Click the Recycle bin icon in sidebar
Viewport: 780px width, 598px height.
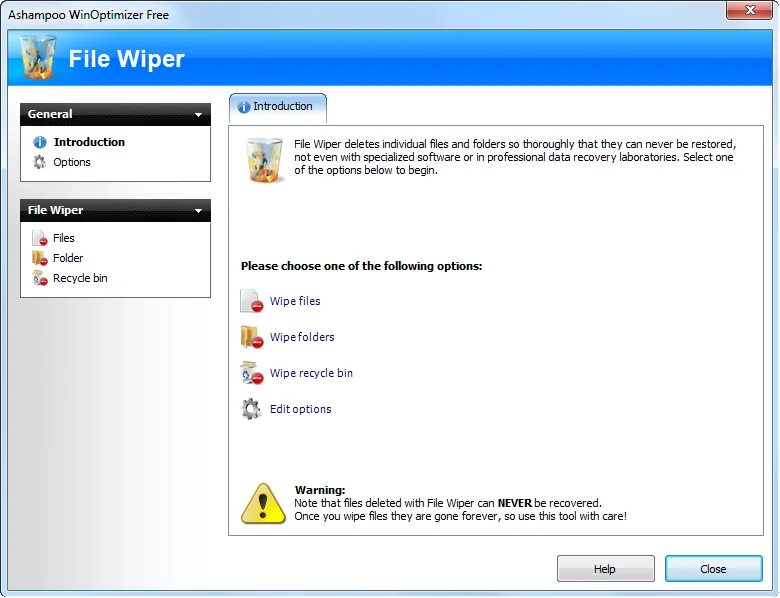coord(40,278)
